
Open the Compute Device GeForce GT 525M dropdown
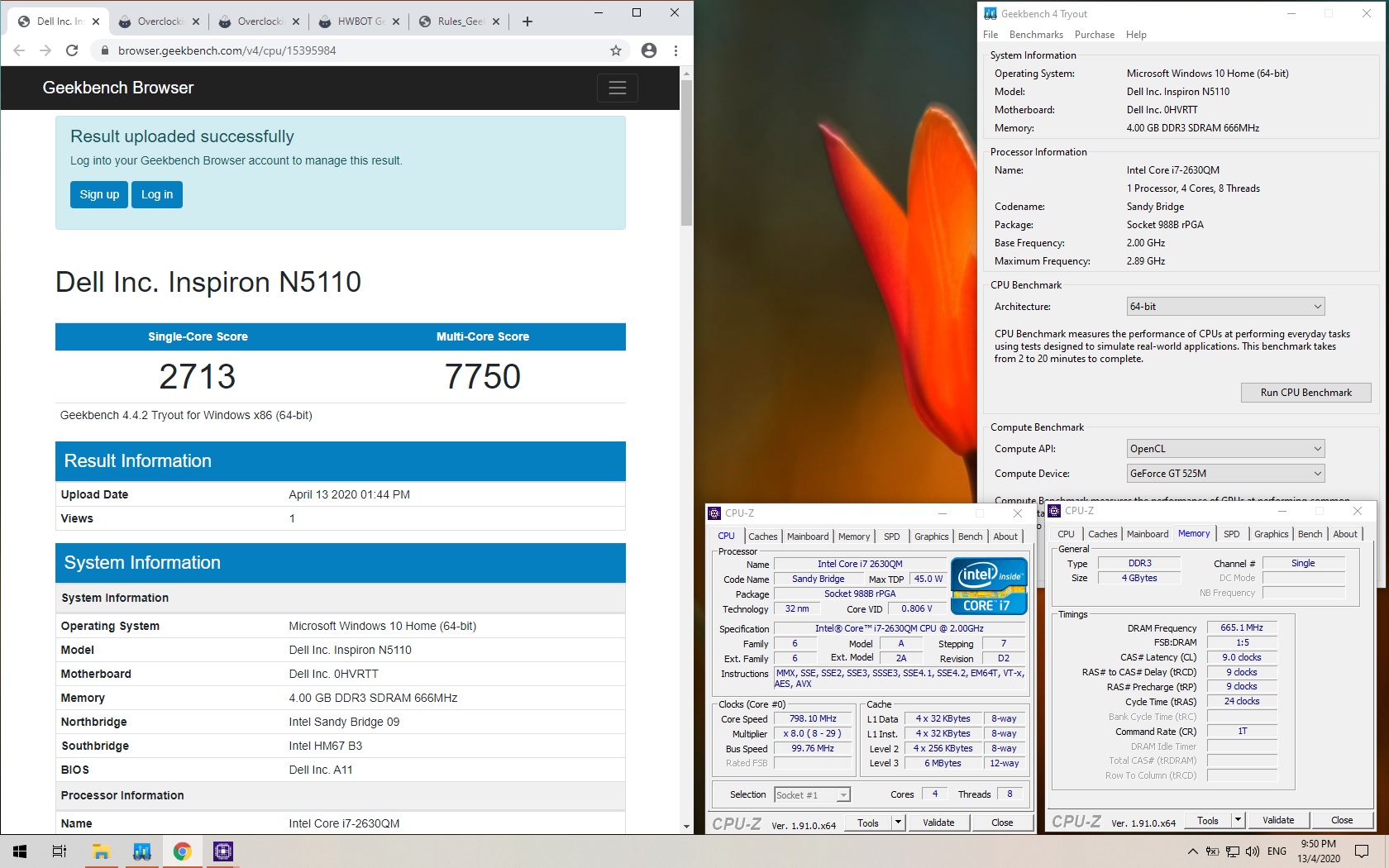coord(1225,474)
